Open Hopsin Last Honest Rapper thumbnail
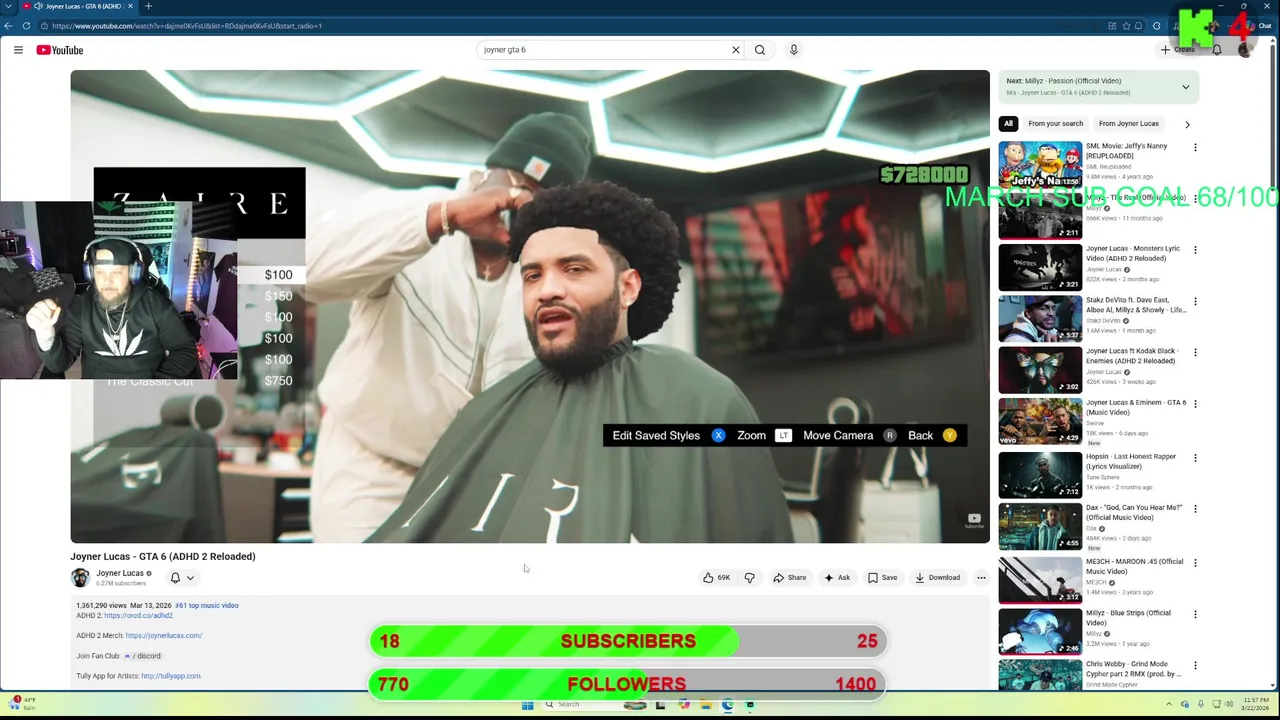1280x720 pixels. [x=1040, y=475]
